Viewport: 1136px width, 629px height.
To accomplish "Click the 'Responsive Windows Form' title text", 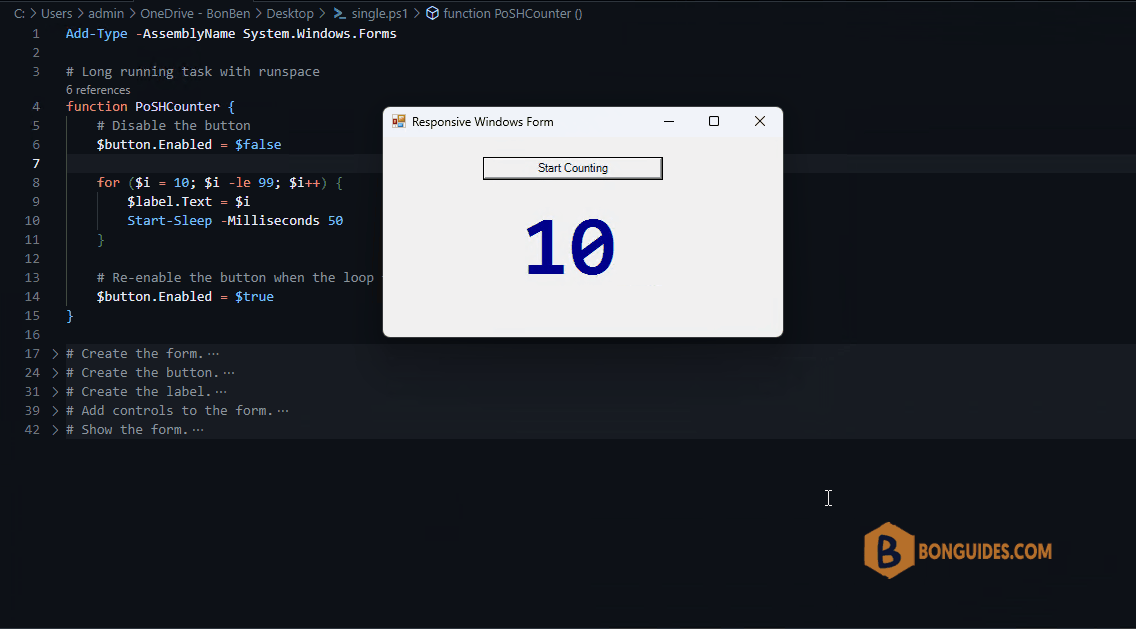I will pos(483,122).
